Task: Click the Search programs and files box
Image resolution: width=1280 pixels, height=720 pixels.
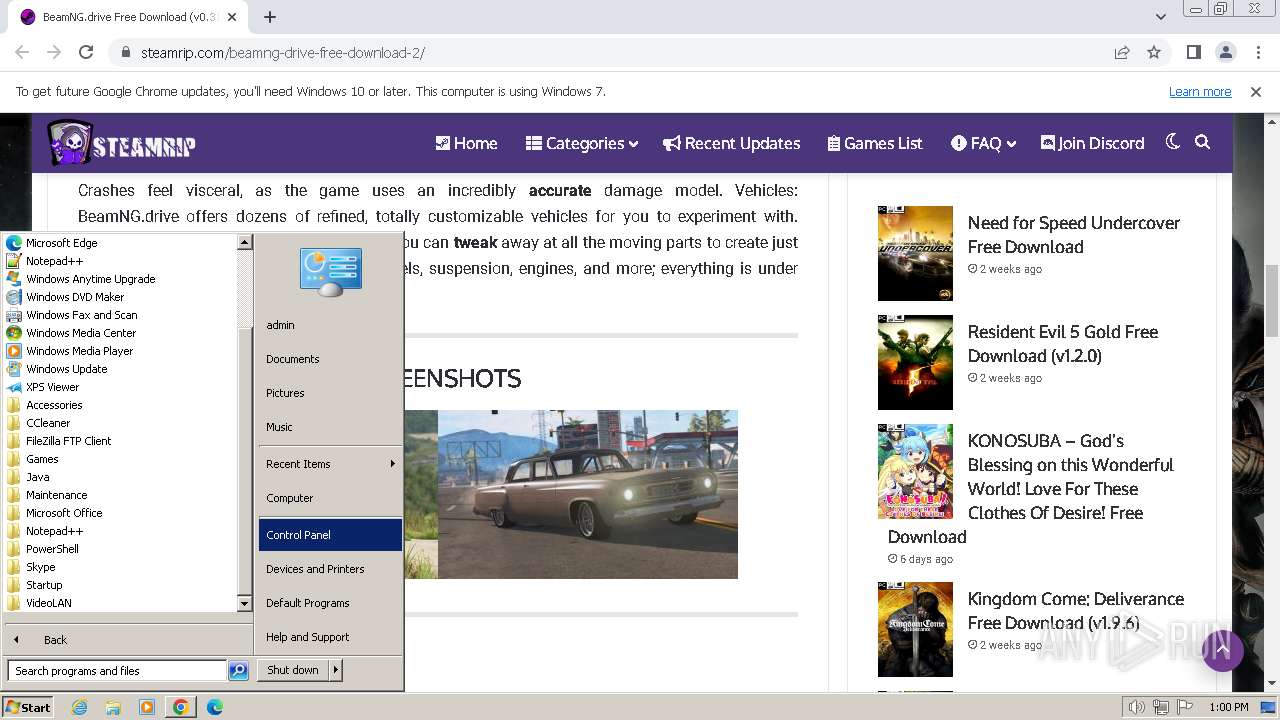Action: point(117,671)
